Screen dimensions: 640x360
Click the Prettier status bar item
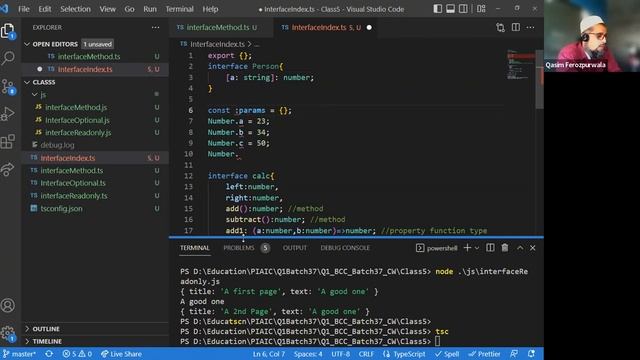(484, 354)
